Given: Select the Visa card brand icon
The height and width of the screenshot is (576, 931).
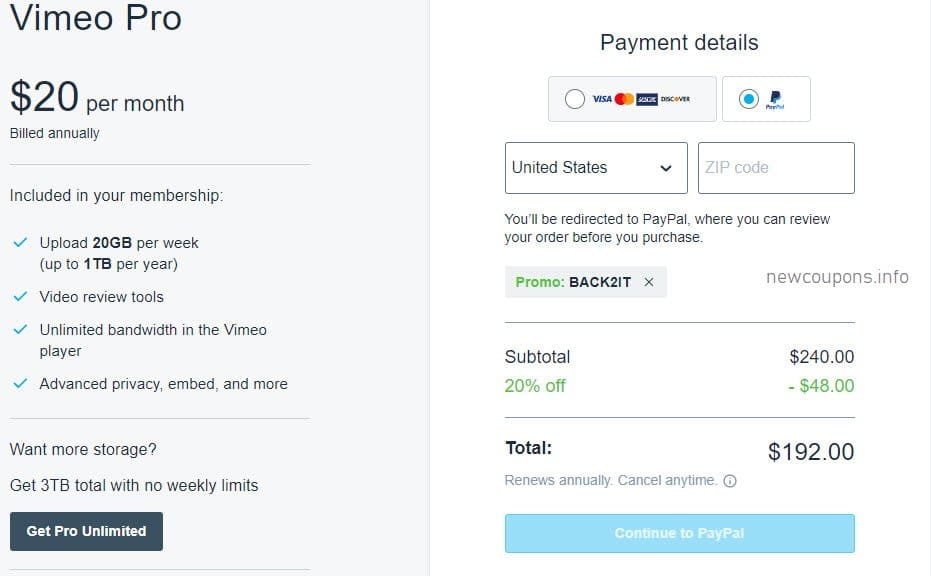Looking at the screenshot, I should 600,98.
